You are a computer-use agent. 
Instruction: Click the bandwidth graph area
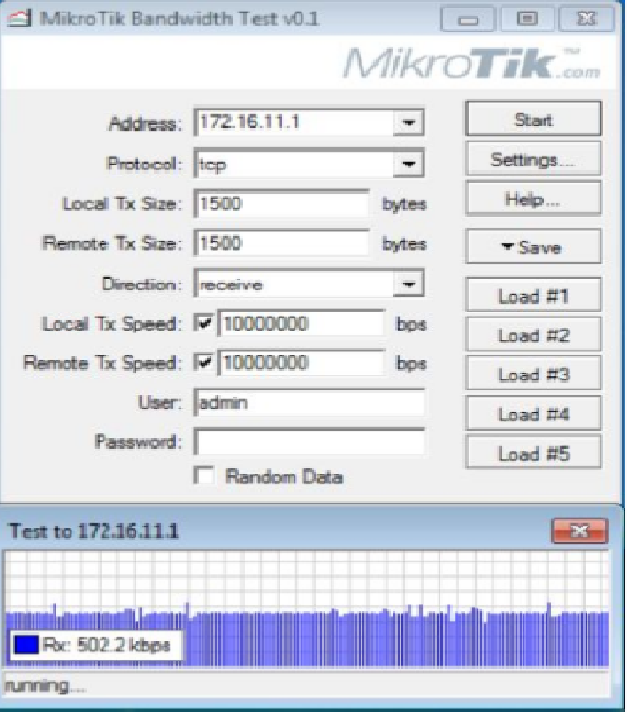pos(306,609)
